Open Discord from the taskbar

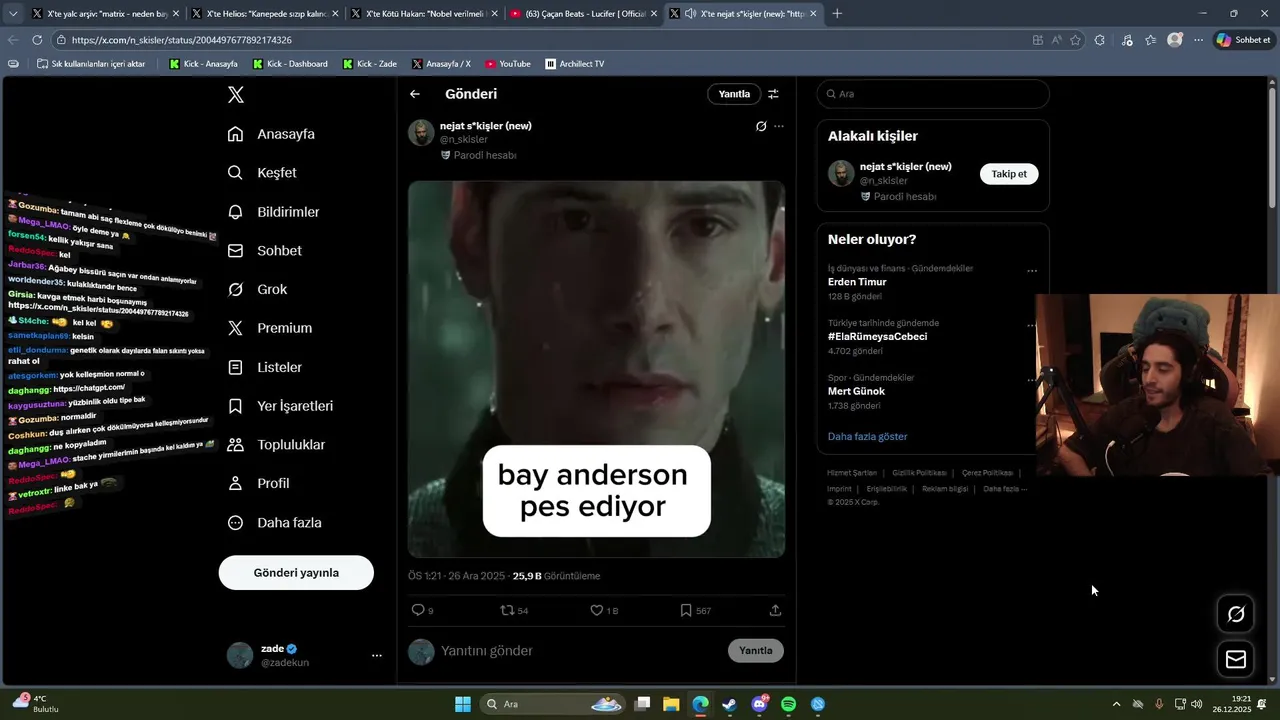click(x=759, y=704)
